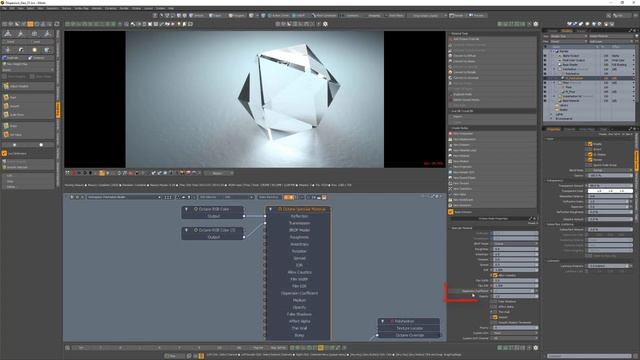Click the Convert to Metallic button

coord(493,72)
